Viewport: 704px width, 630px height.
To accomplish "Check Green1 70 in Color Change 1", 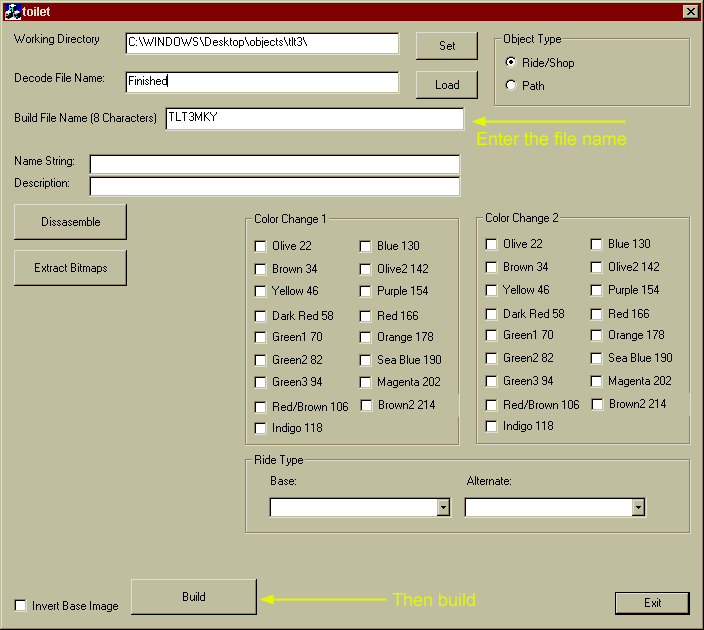I will (x=260, y=337).
